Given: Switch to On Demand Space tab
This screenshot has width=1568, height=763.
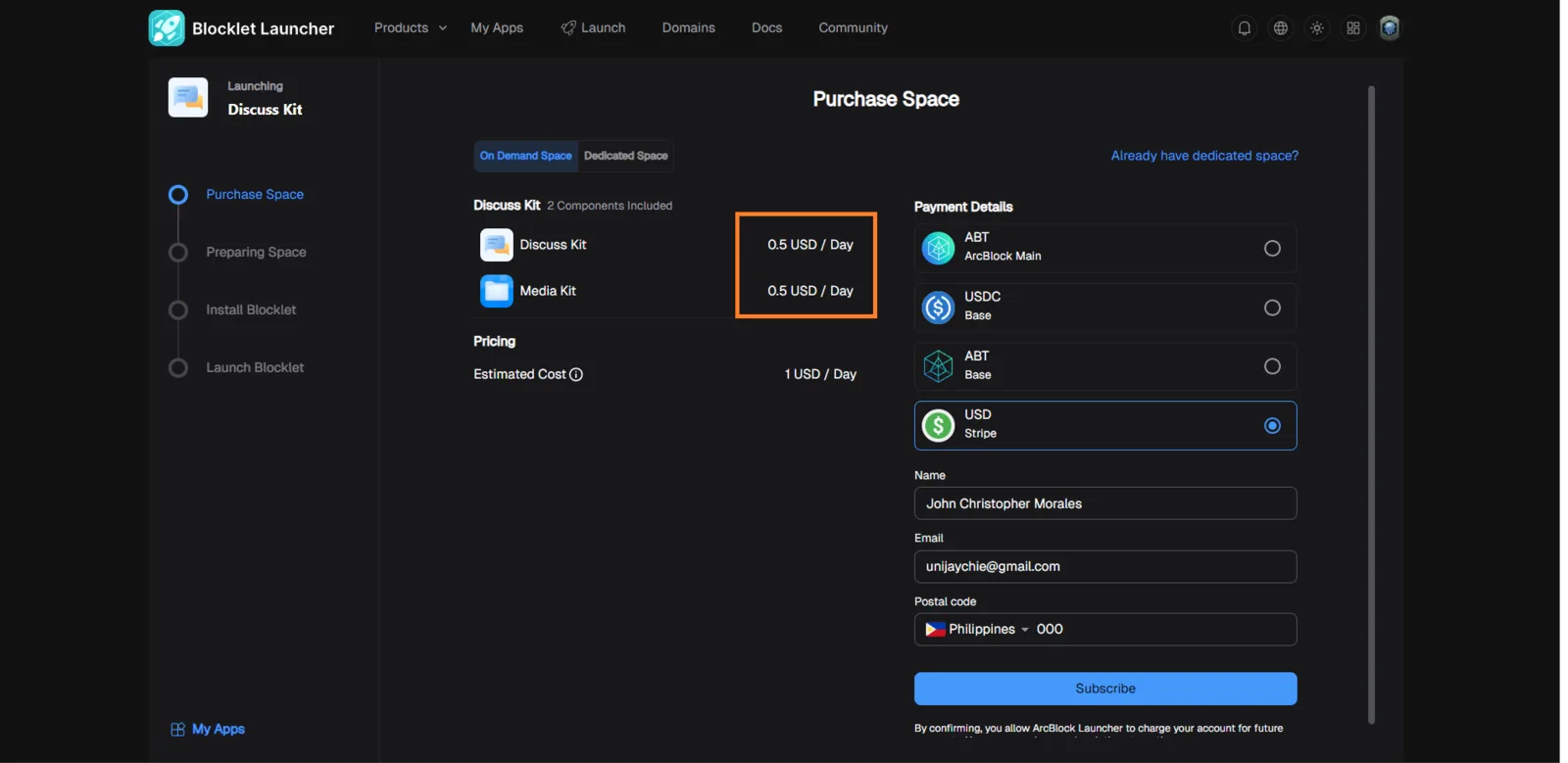Looking at the screenshot, I should [x=525, y=156].
